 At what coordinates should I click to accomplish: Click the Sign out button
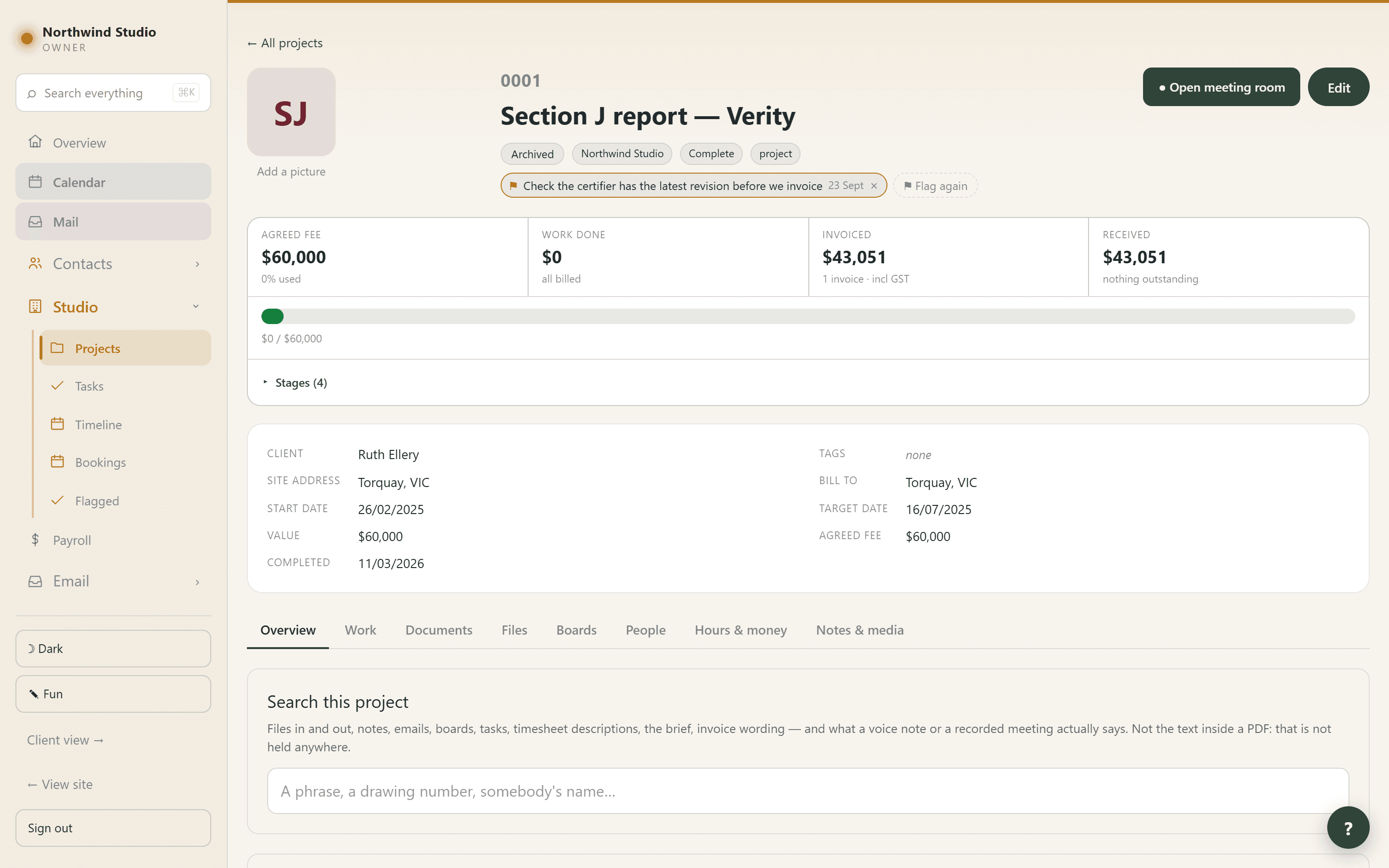[113, 828]
